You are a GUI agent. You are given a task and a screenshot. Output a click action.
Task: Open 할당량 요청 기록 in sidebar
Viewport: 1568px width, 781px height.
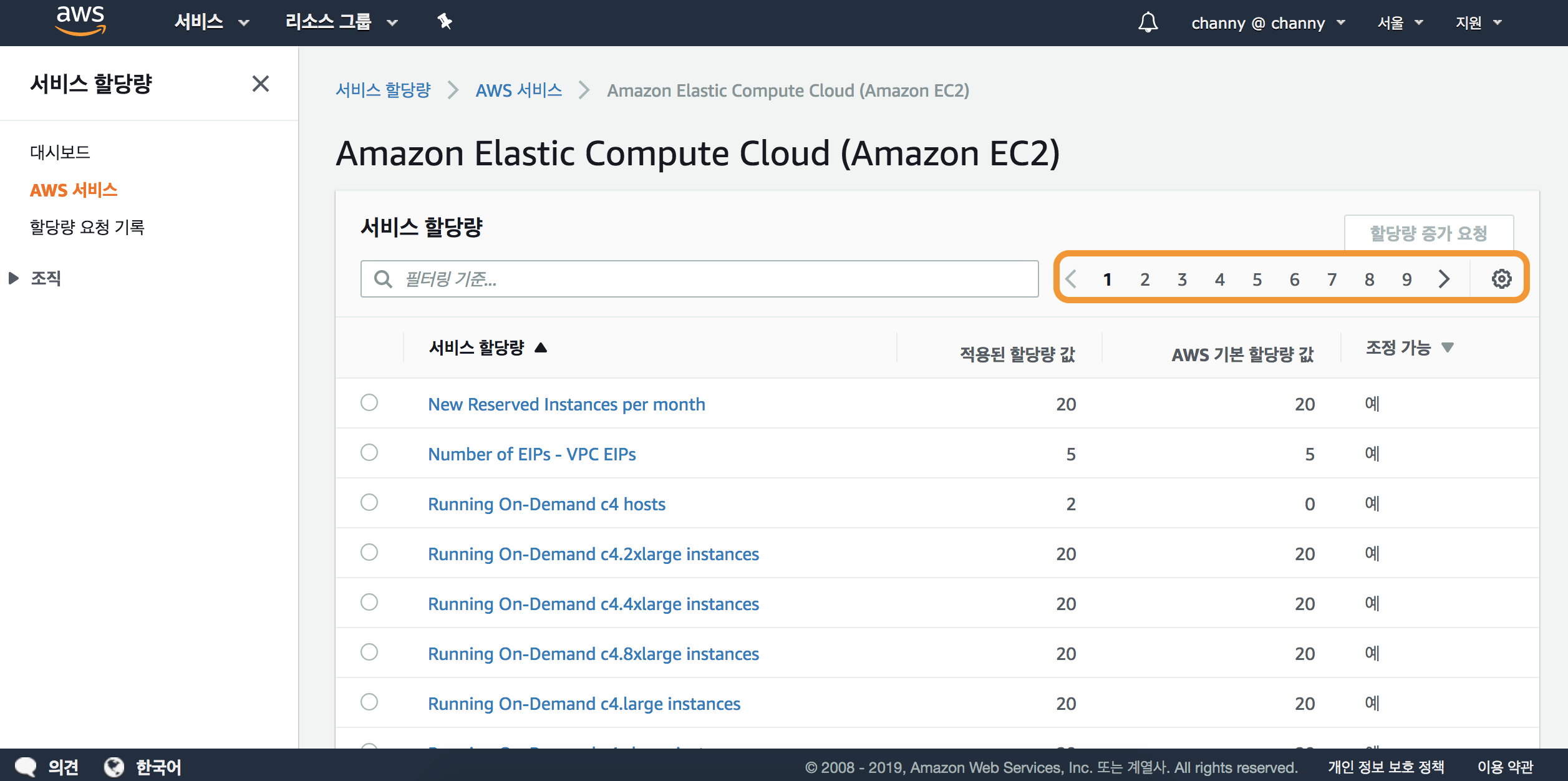(87, 227)
